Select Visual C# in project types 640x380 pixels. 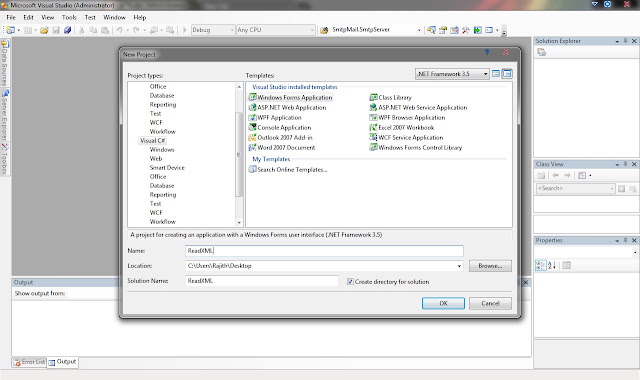pyautogui.click(x=153, y=140)
